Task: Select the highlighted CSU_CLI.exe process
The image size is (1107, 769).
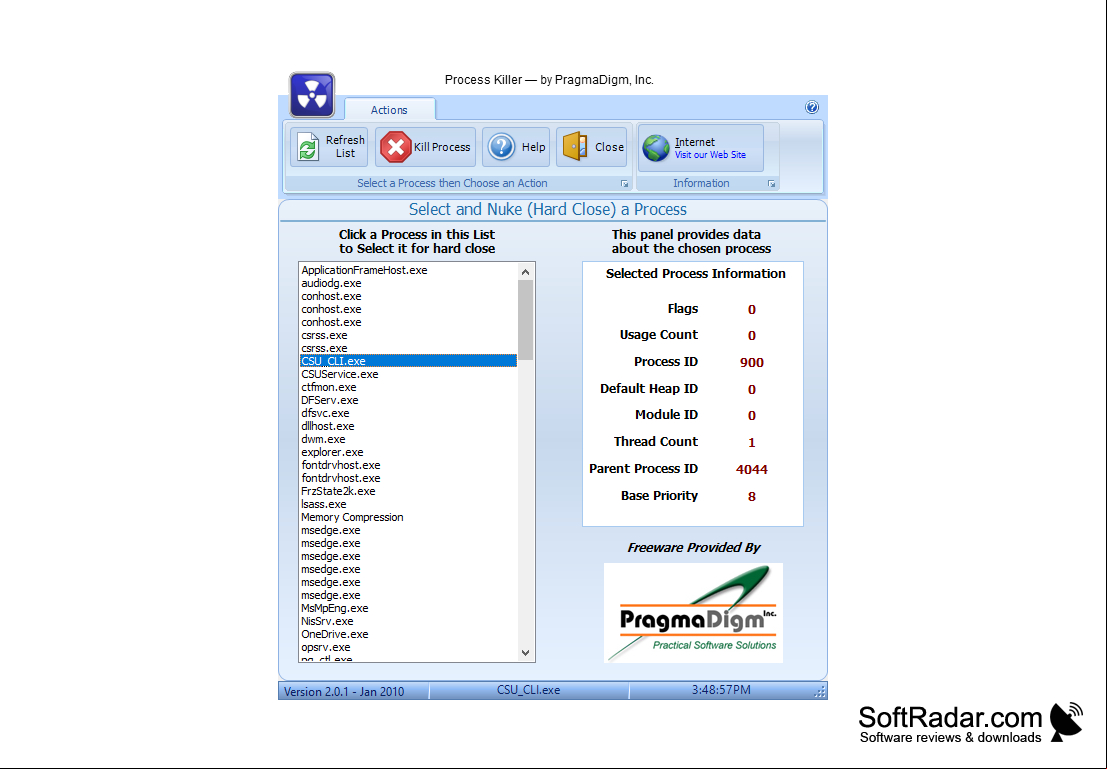Action: [408, 361]
